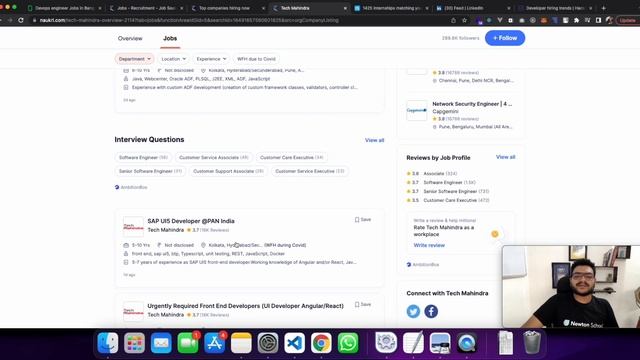Screen dimensions: 640x360
Task: Switch to Internships matching browser tab
Action: pyautogui.click(x=391, y=8)
